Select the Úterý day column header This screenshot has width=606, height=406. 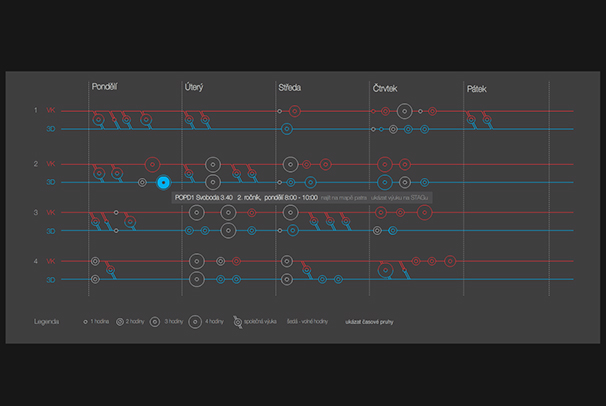[x=195, y=88]
